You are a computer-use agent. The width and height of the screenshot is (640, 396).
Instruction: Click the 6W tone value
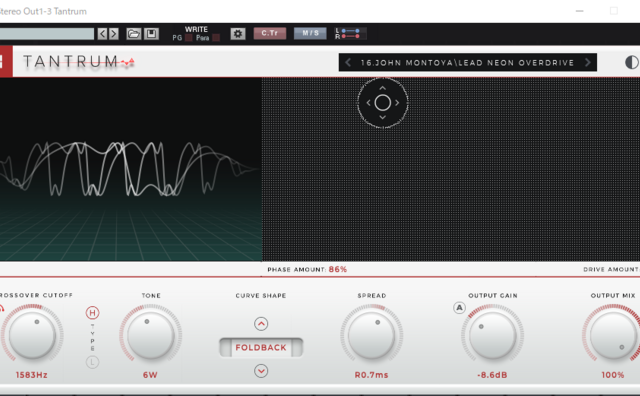click(150, 375)
